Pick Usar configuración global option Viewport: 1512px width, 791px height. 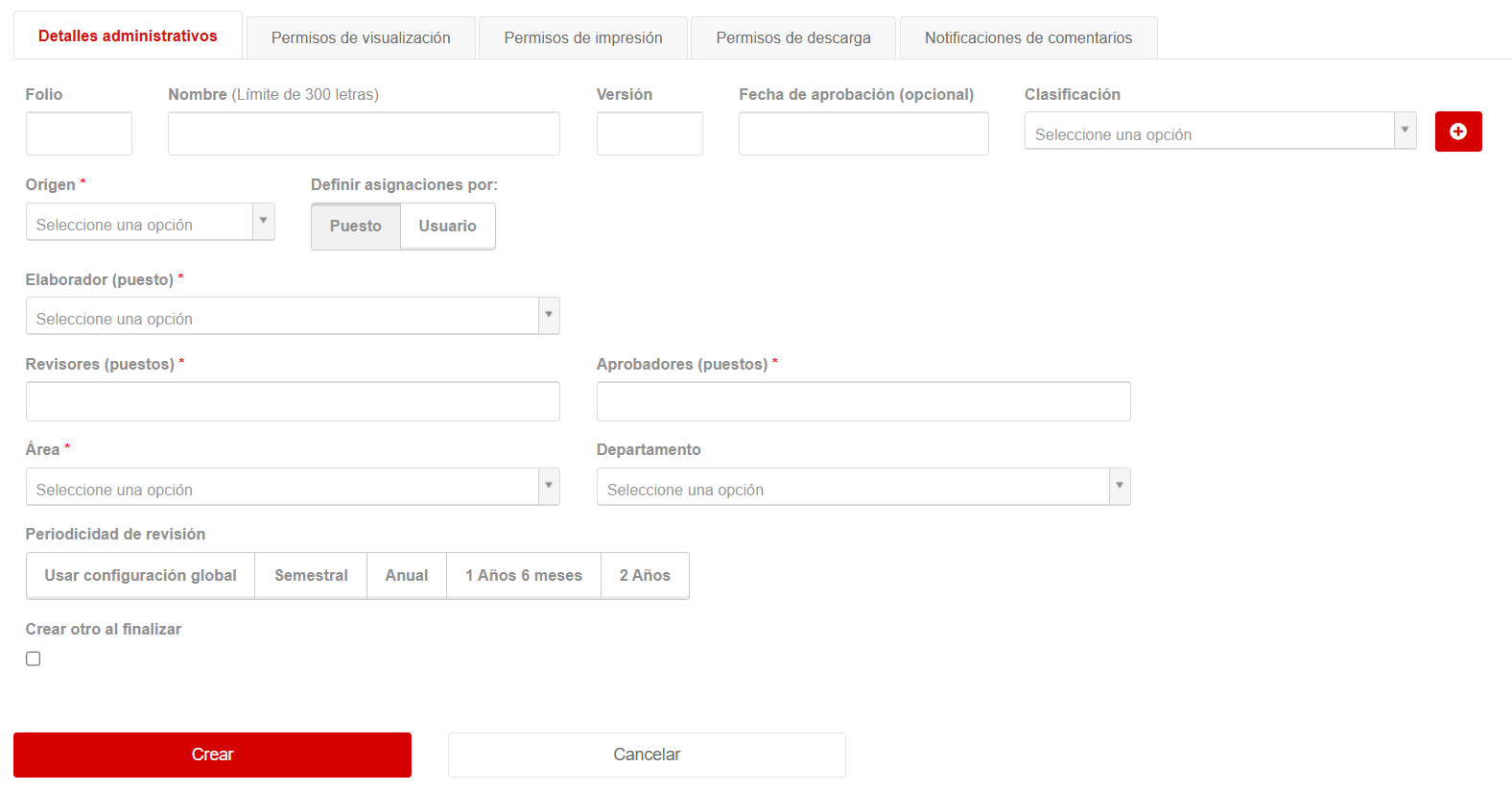click(x=140, y=576)
